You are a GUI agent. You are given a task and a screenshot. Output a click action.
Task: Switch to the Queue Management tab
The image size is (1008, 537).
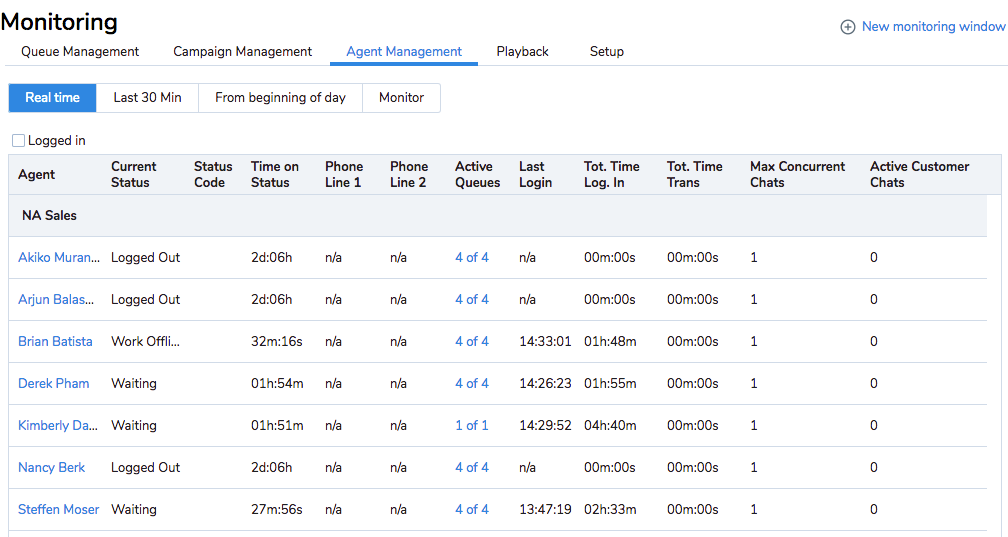click(80, 51)
